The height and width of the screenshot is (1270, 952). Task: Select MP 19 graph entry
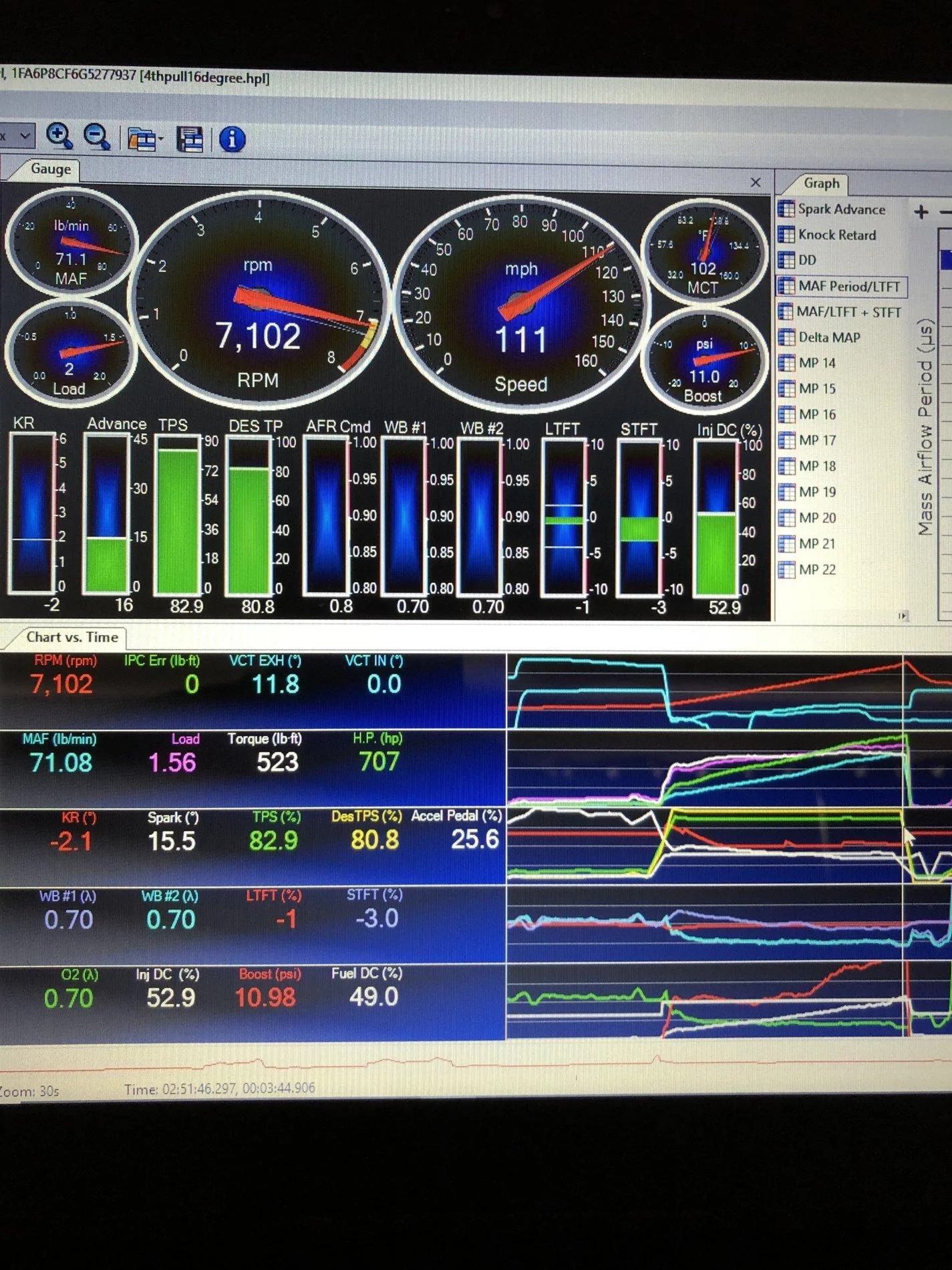coord(817,492)
